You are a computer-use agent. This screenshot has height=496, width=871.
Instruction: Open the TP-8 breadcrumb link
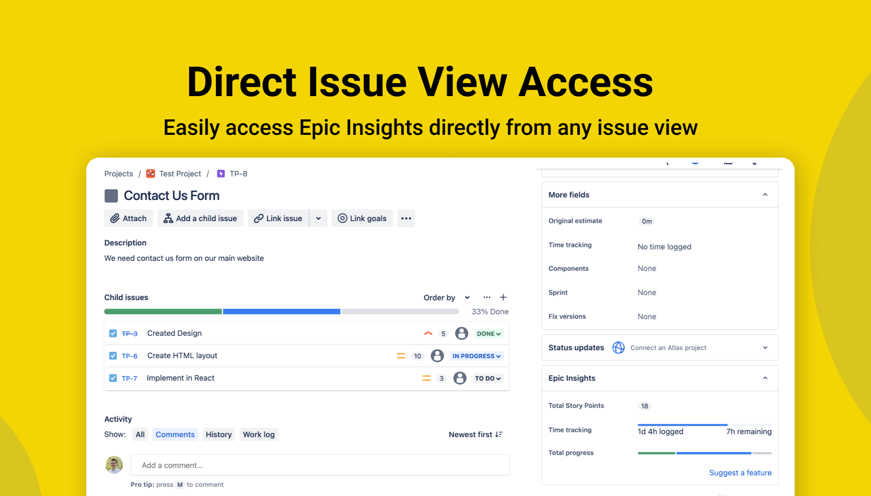238,174
